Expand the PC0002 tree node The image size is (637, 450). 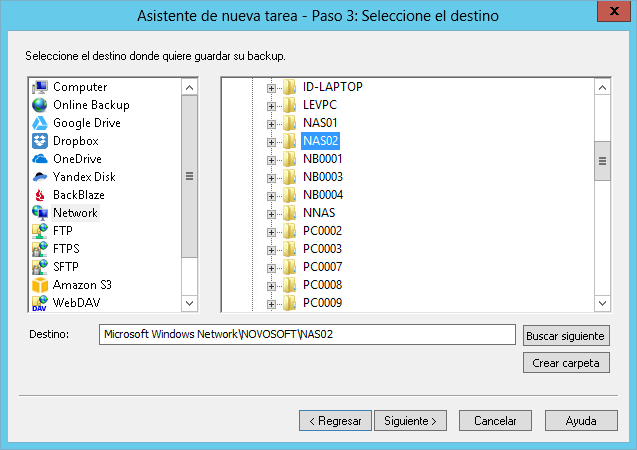271,232
